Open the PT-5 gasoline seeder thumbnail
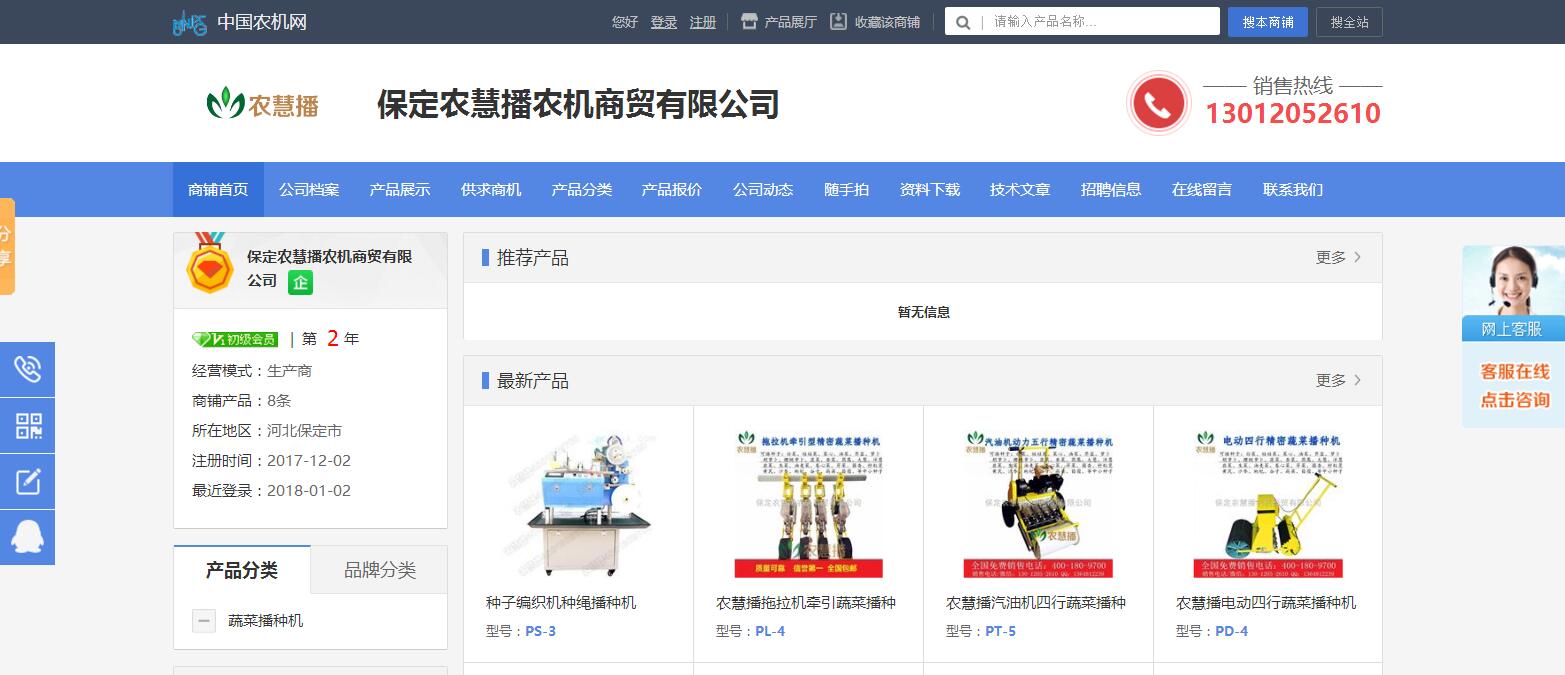This screenshot has height=675, width=1565. coord(1038,504)
